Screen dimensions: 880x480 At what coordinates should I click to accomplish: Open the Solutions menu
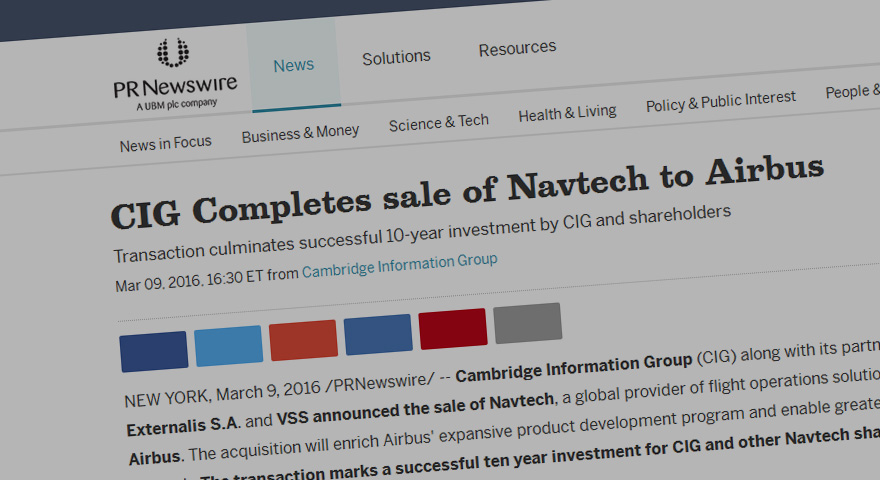[x=396, y=57]
